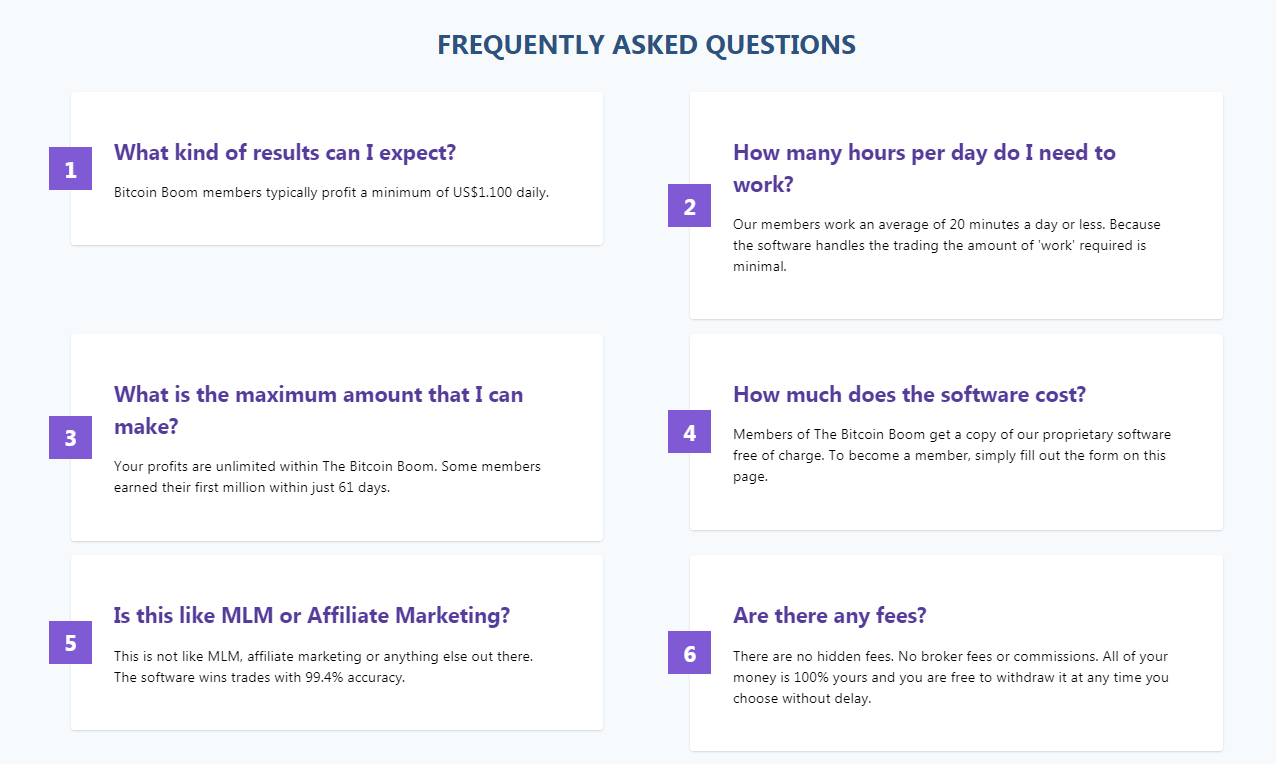Open 'Is this like MLM or Affiliate Marketing?' heading

click(x=312, y=615)
